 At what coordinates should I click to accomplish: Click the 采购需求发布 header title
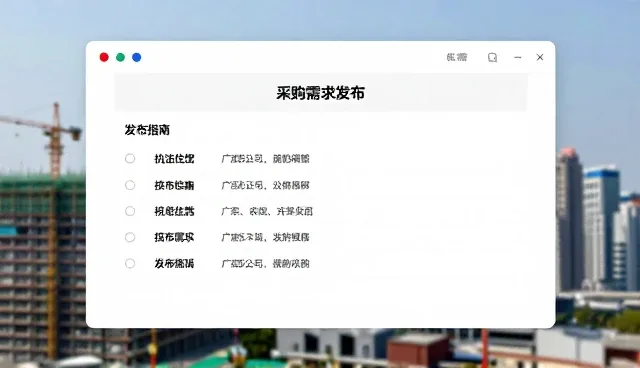point(320,93)
